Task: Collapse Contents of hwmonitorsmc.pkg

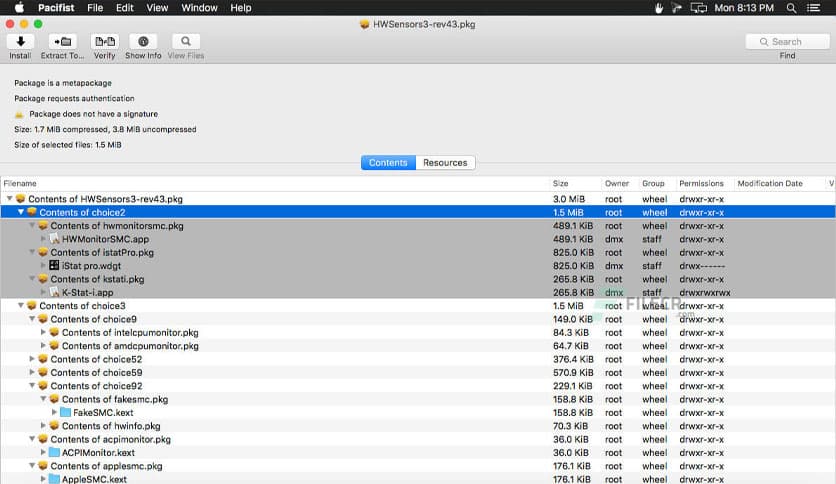Action: pyautogui.click(x=32, y=225)
